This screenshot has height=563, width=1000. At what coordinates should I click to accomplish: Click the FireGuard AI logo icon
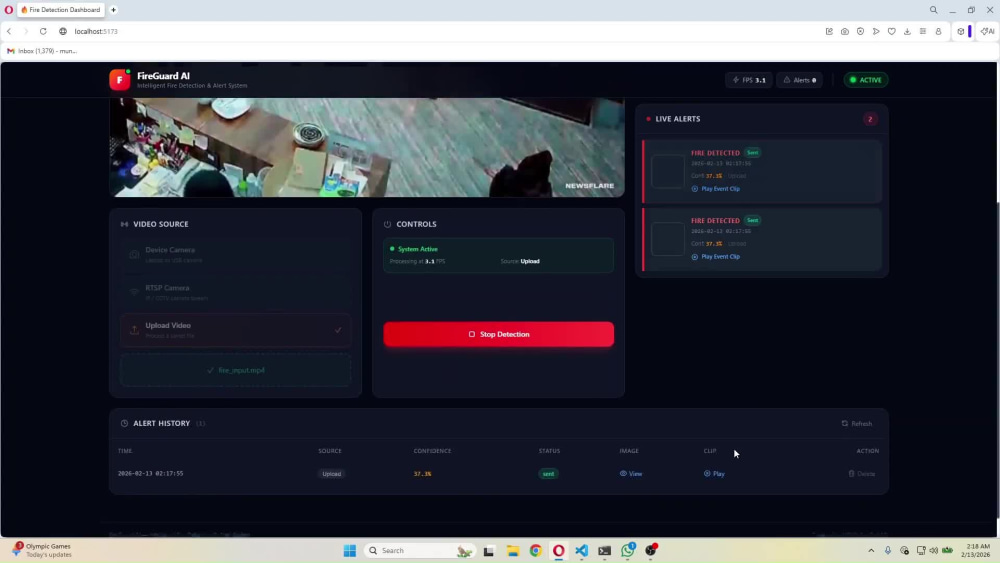(x=119, y=80)
